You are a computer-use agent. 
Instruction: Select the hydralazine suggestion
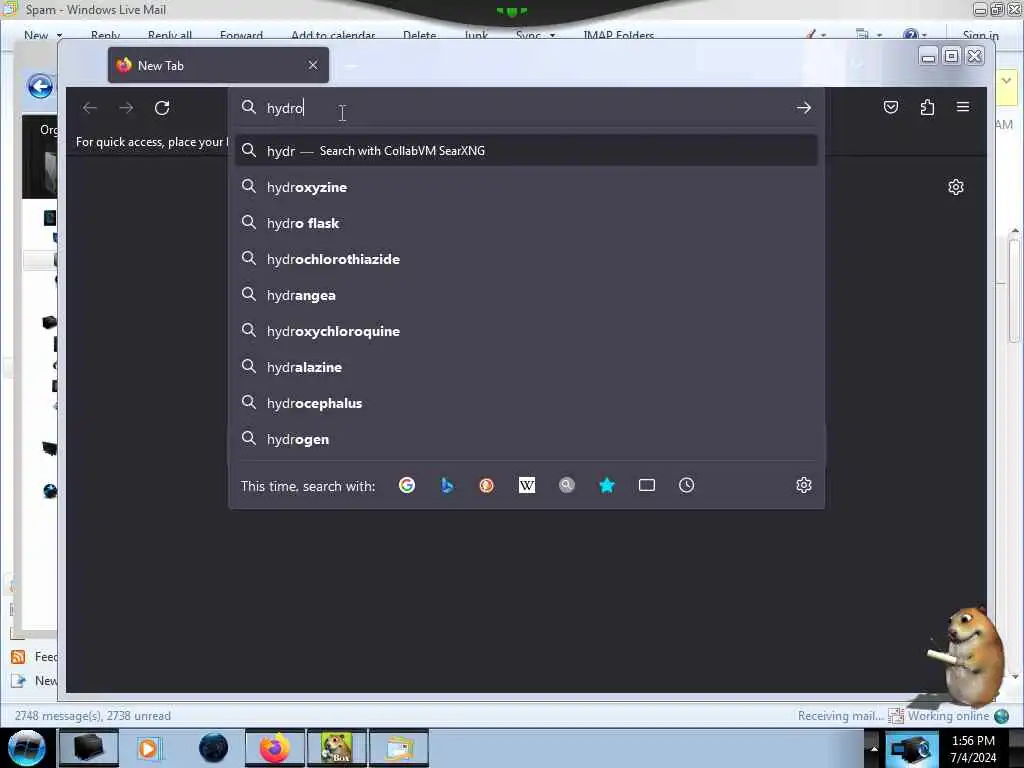[x=526, y=367]
